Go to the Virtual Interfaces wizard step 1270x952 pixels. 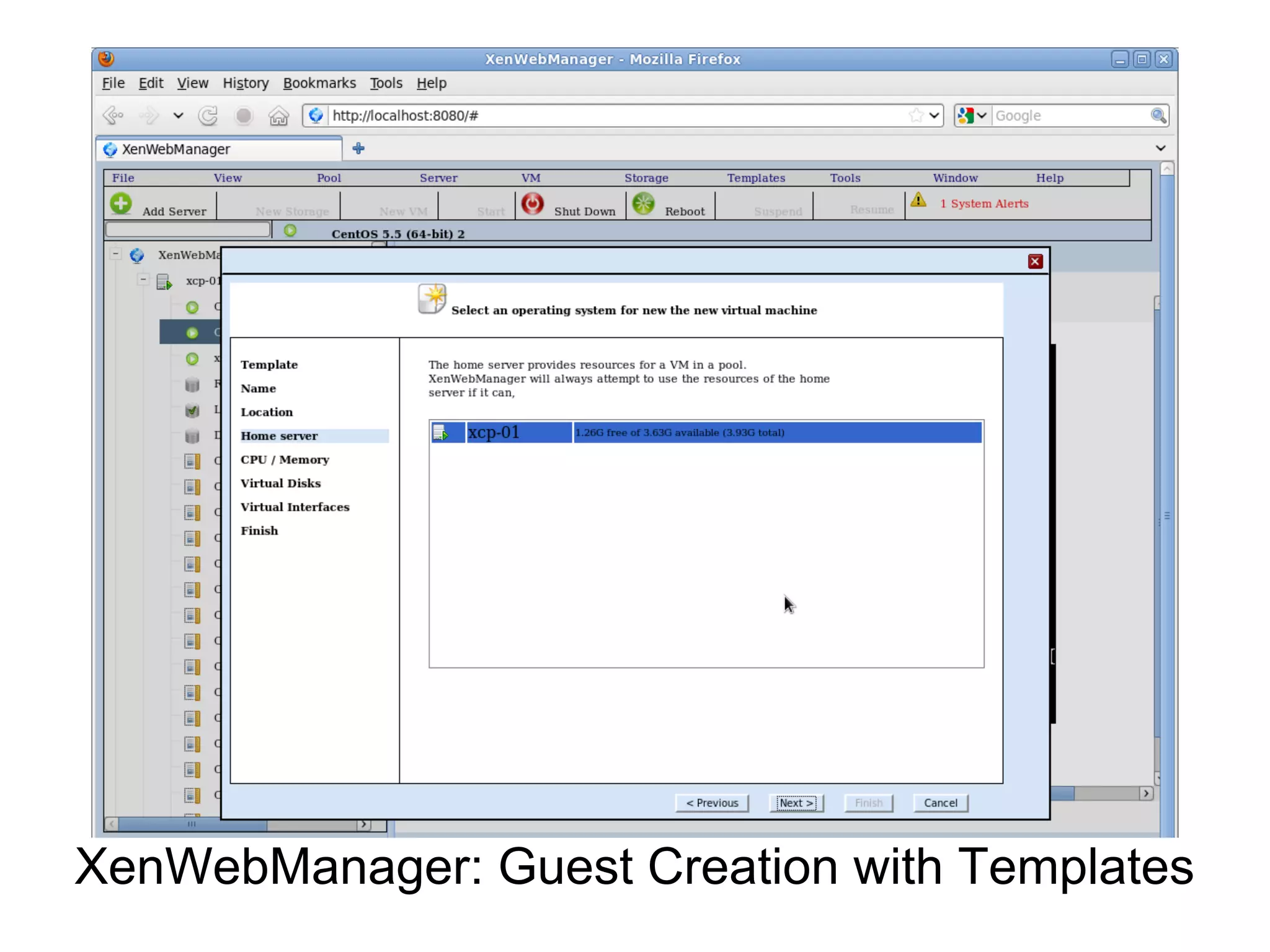[295, 507]
